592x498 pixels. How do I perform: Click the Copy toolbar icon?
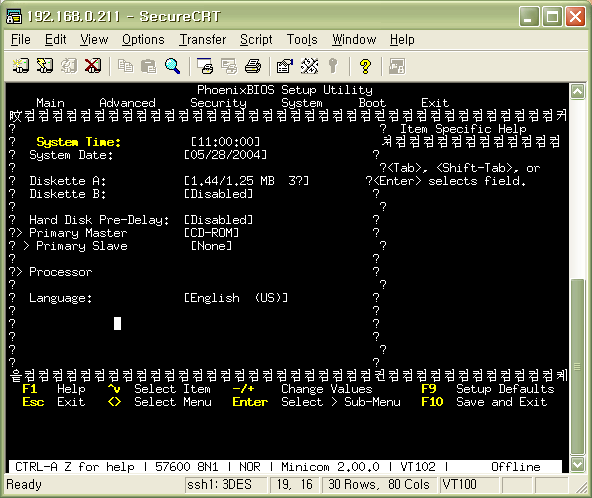[x=125, y=66]
